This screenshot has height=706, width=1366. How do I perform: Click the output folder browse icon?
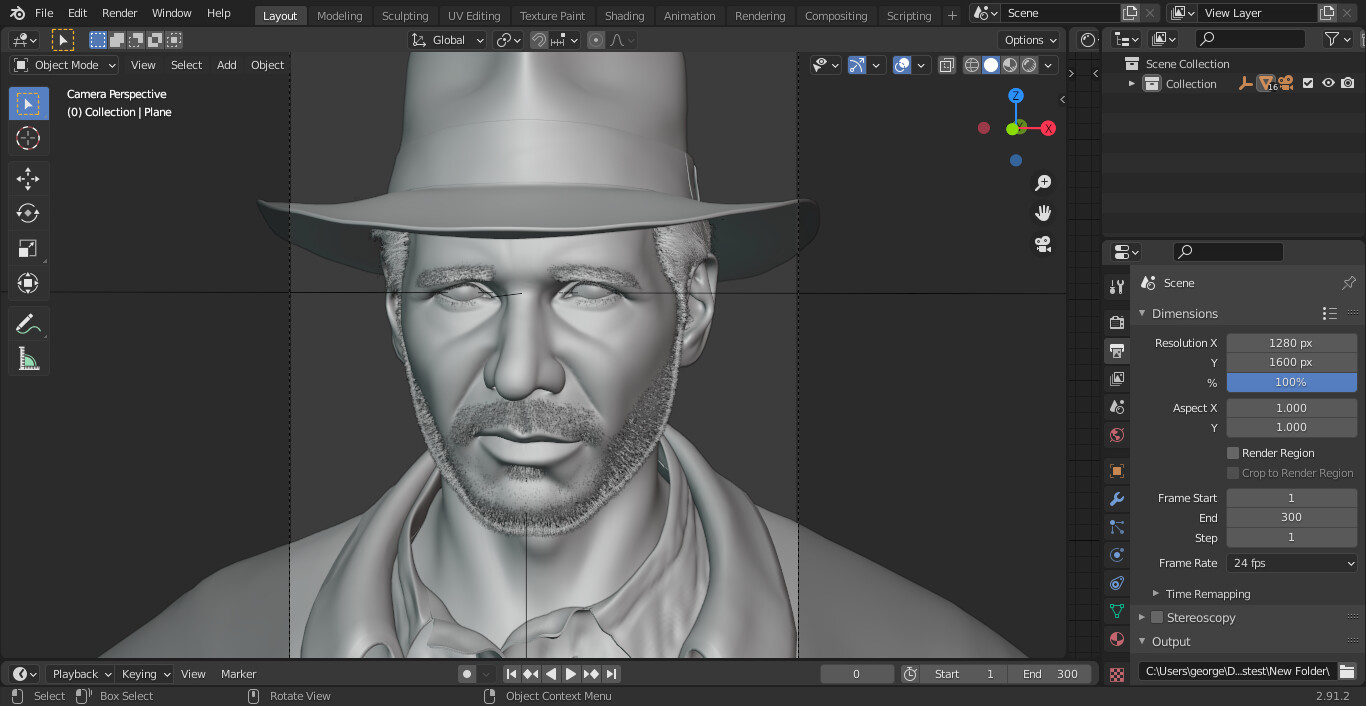pos(1347,671)
